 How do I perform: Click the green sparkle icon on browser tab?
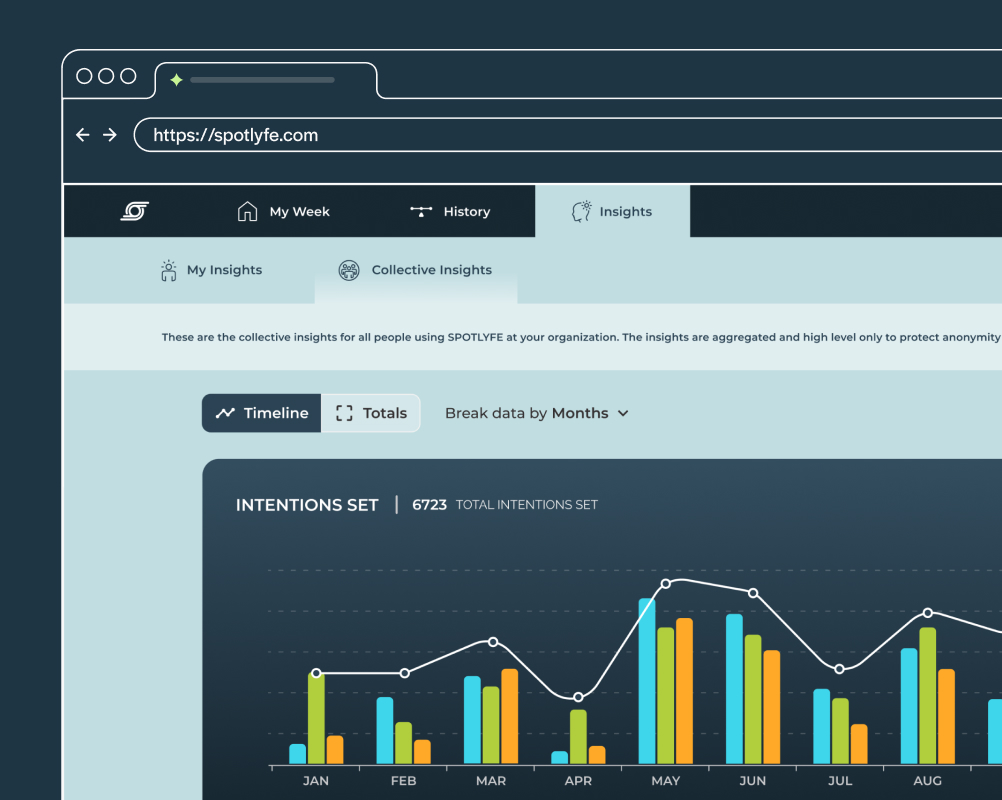[x=176, y=80]
